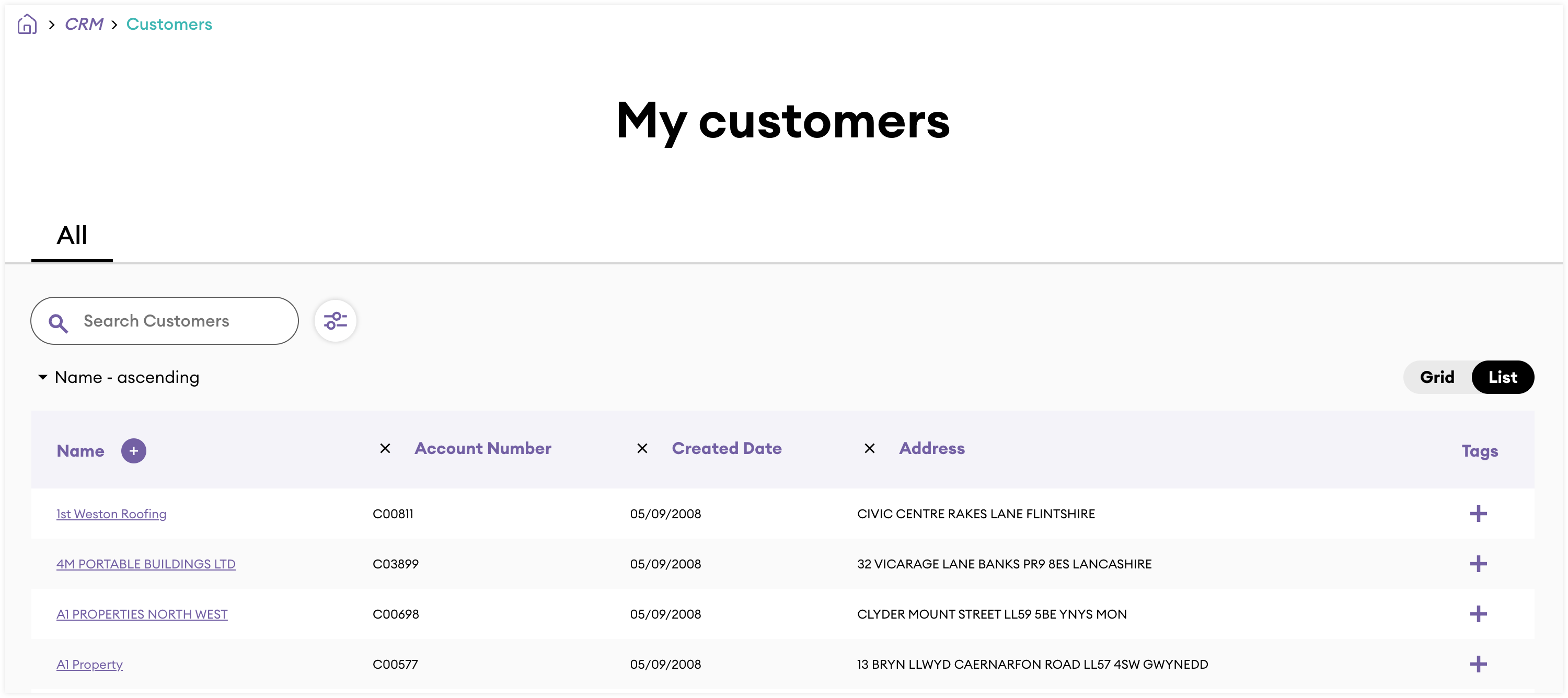This screenshot has width=1568, height=698.
Task: Click the My customers heading
Action: point(783,121)
